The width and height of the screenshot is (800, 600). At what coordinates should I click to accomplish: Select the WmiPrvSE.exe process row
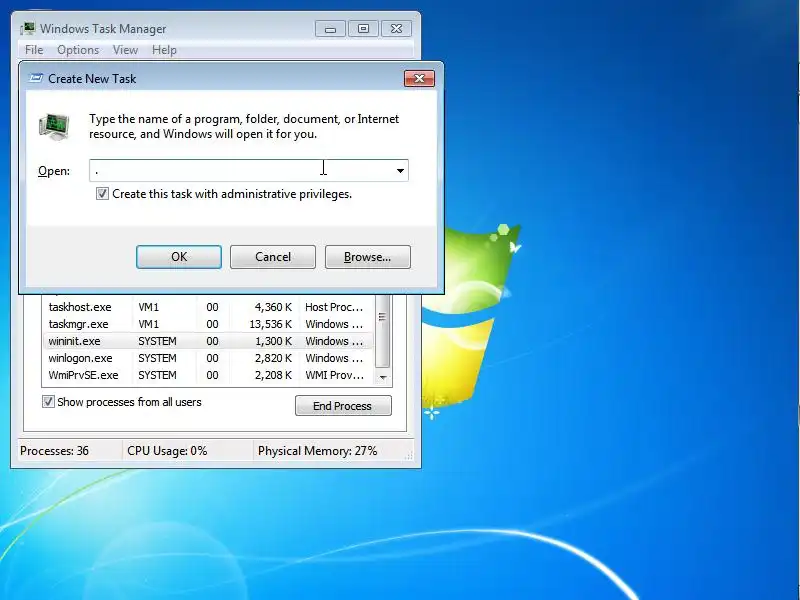(x=208, y=375)
